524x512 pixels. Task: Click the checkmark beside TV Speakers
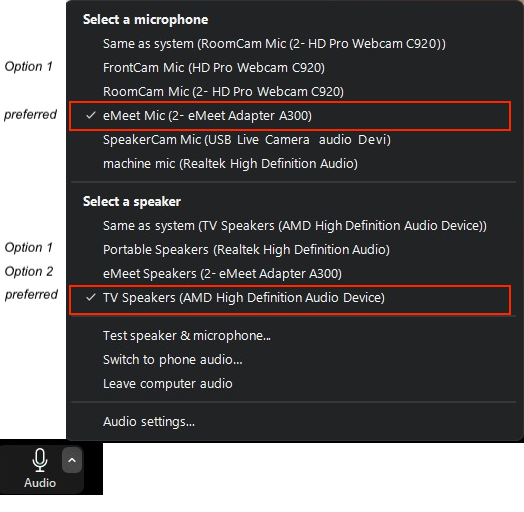pos(91,297)
